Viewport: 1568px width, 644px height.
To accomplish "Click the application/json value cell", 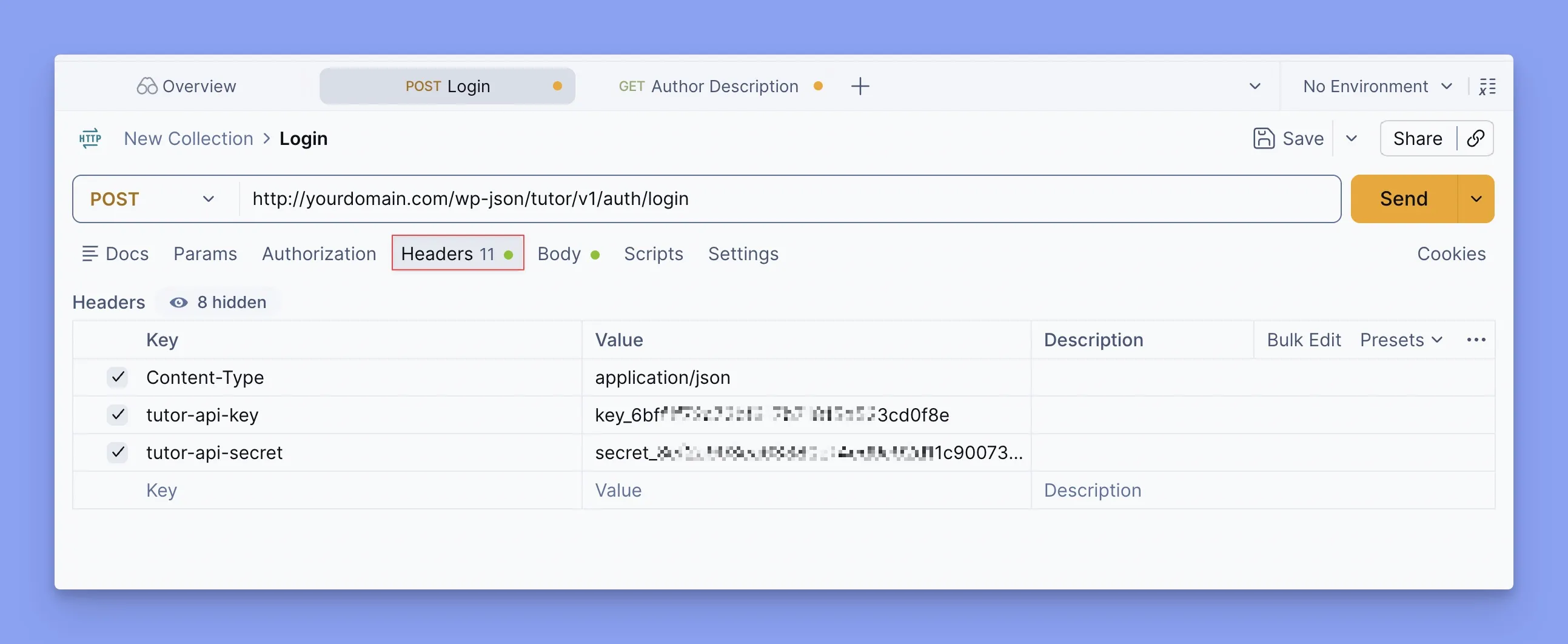I will pyautogui.click(x=806, y=377).
